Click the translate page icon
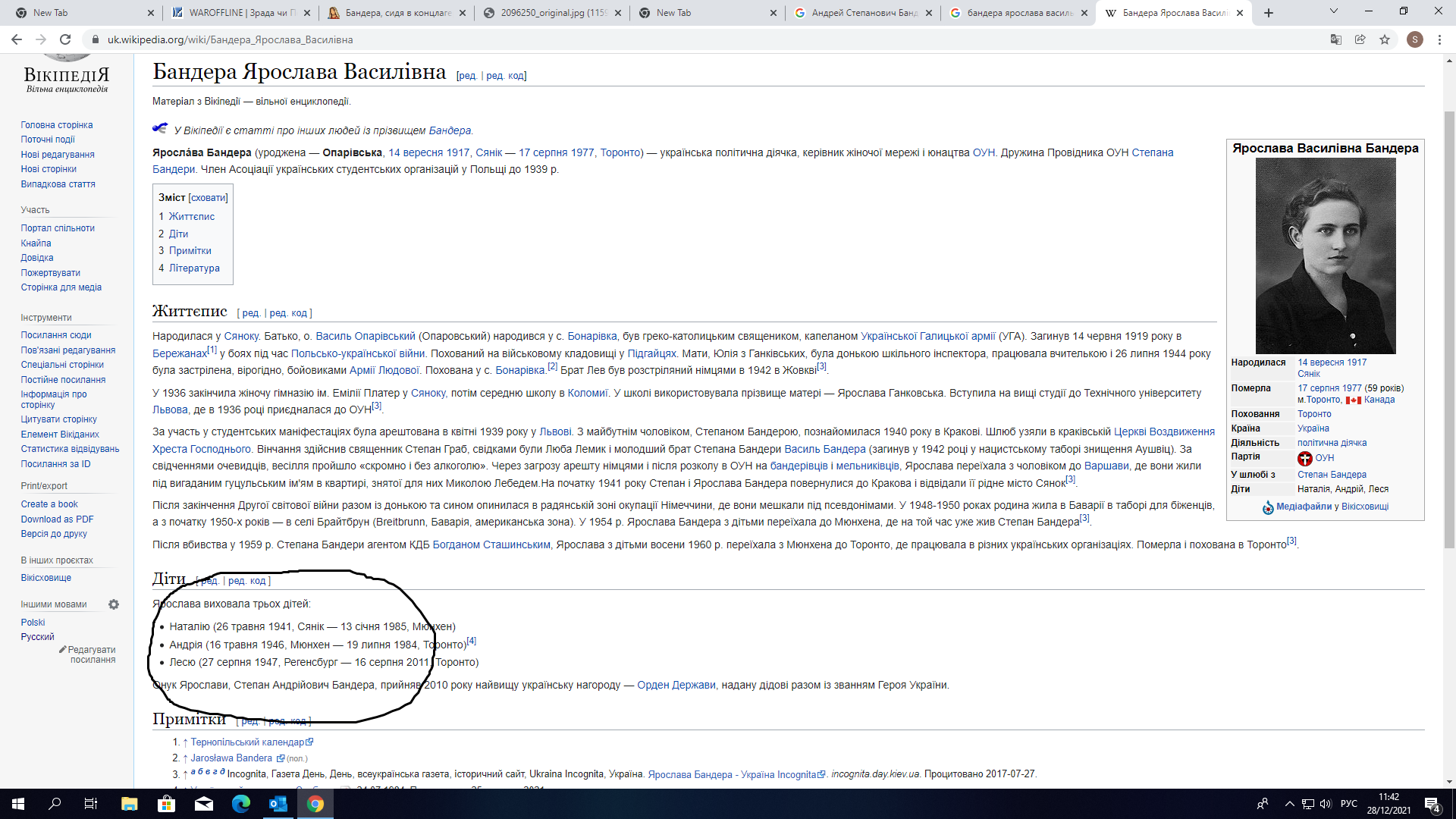Viewport: 1456px width, 819px height. (1336, 39)
